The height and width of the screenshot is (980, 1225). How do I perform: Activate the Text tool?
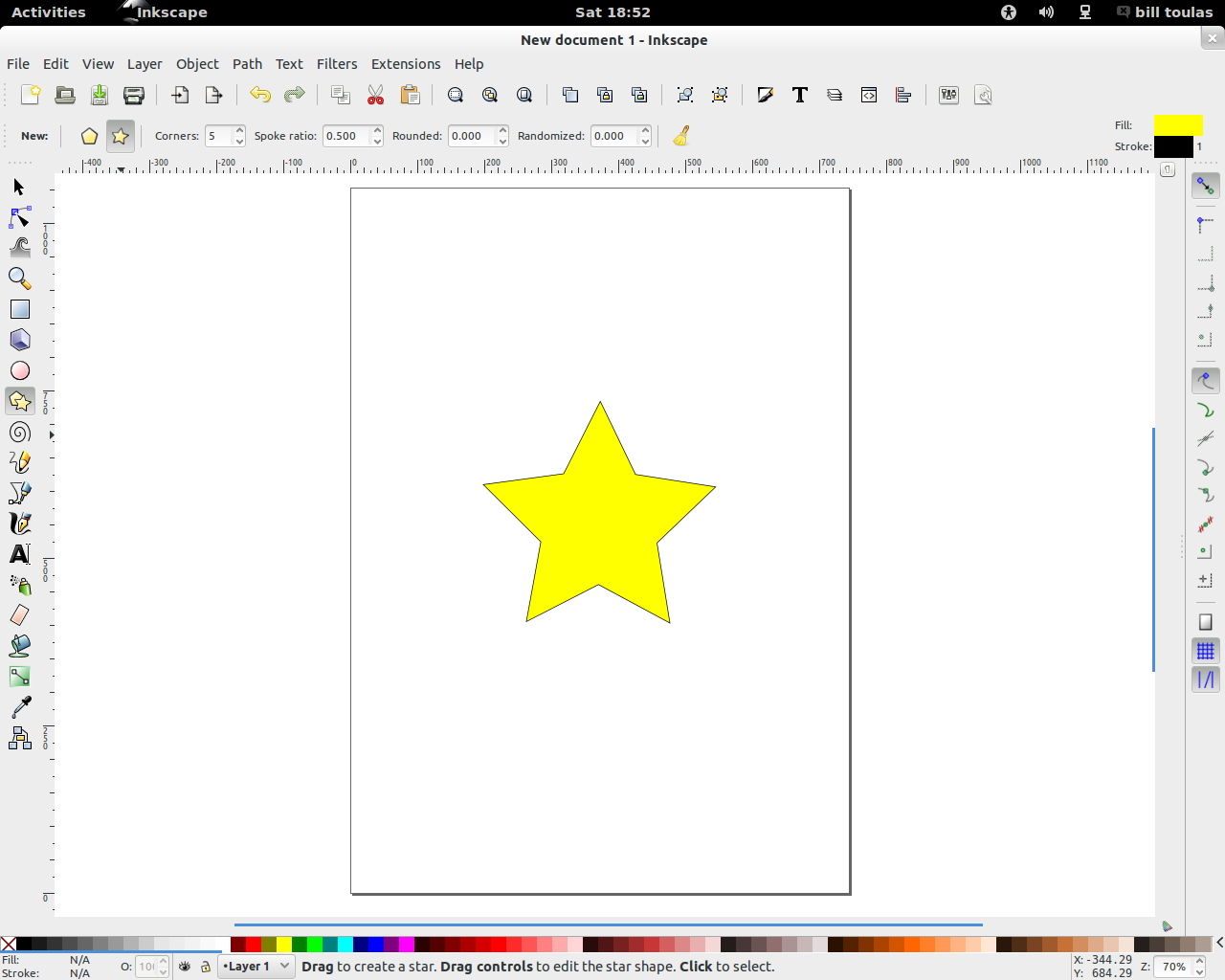[19, 553]
